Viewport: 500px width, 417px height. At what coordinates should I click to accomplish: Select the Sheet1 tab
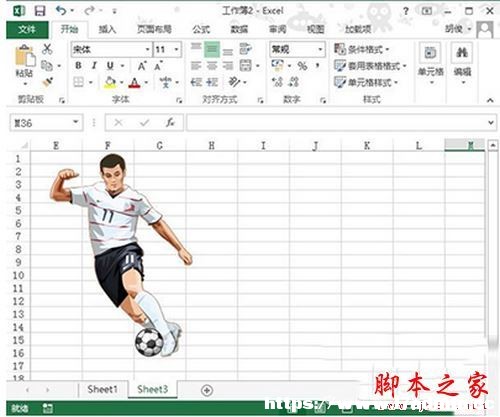pos(102,389)
